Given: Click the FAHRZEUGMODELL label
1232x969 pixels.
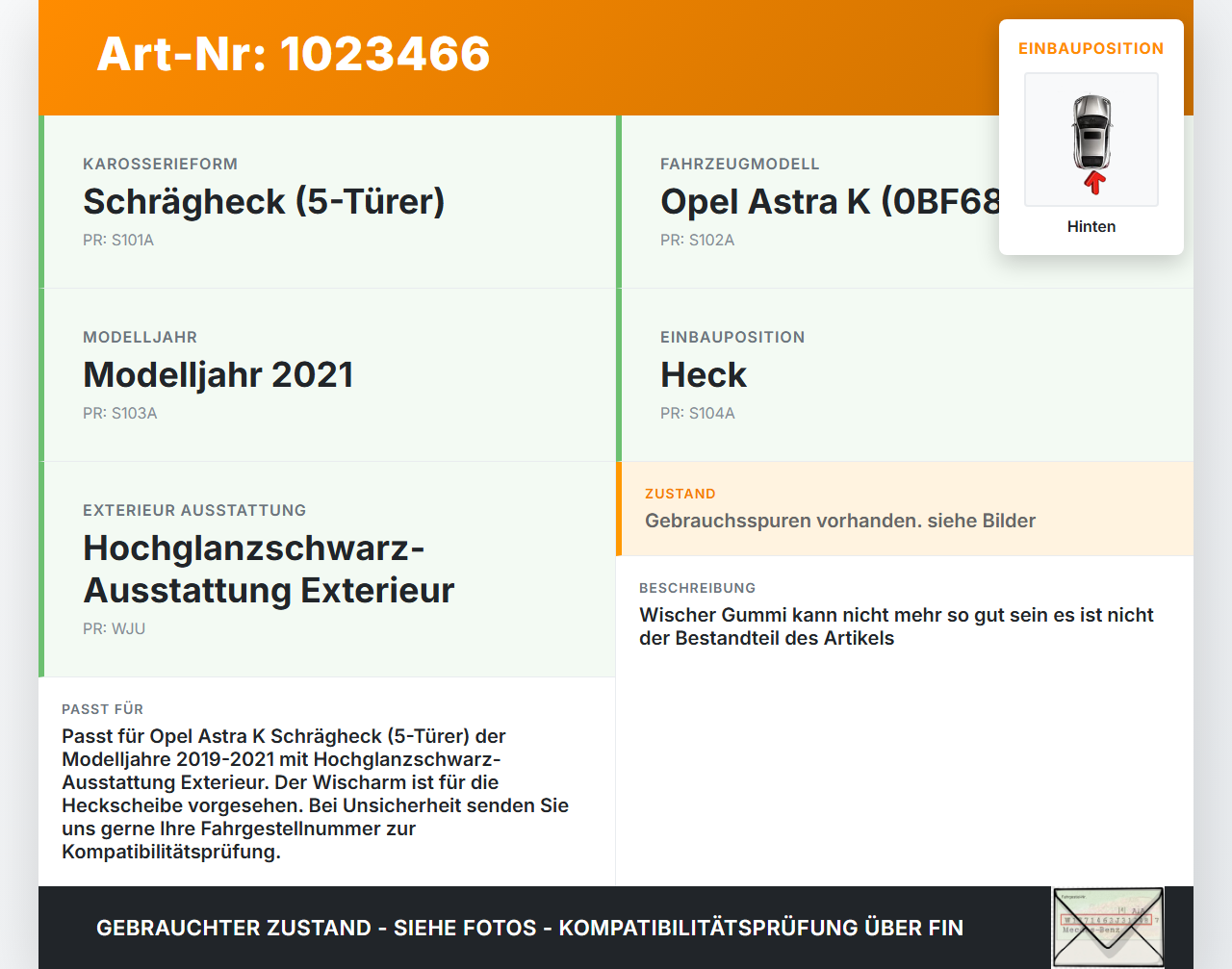Looking at the screenshot, I should click(x=740, y=164).
